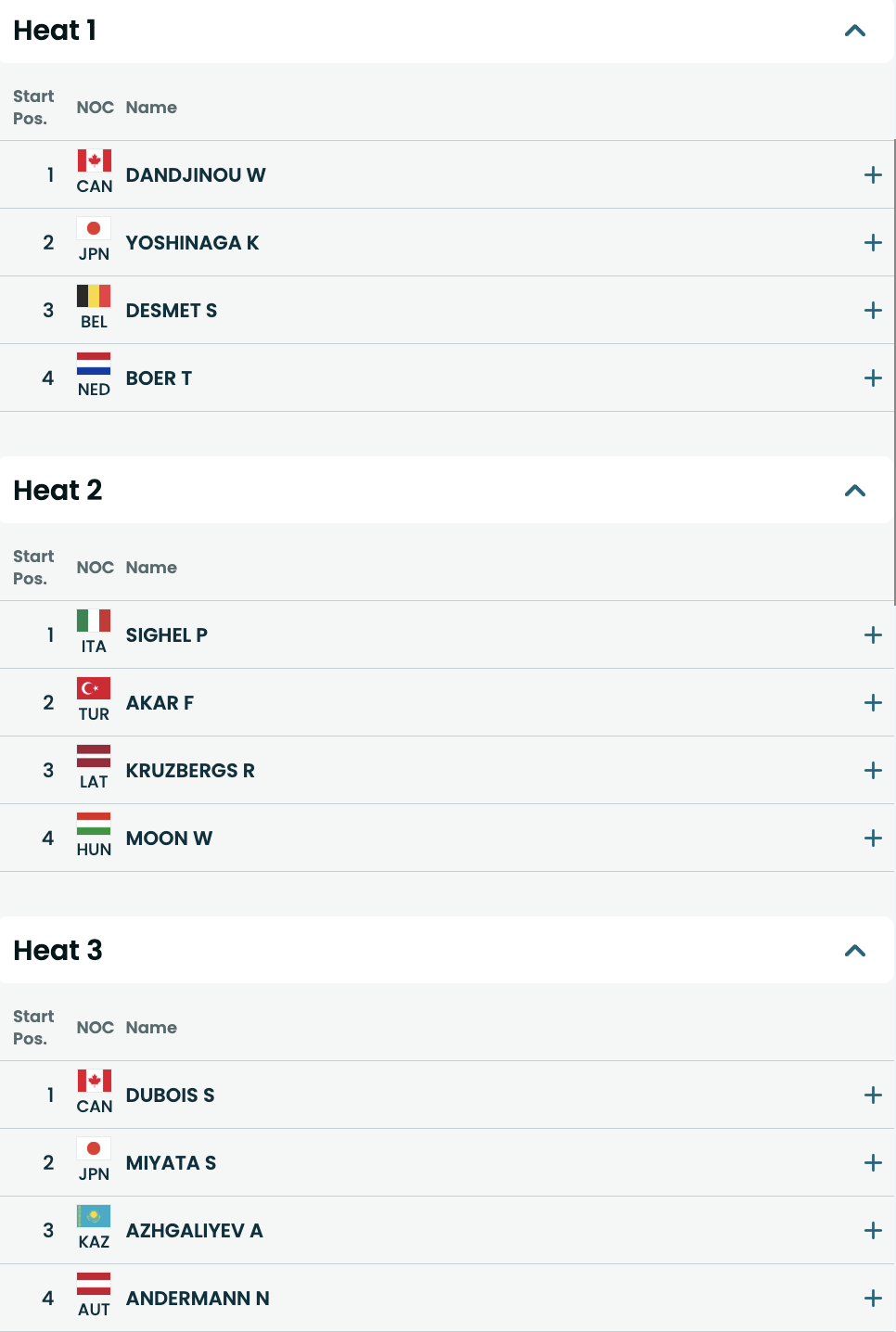Expand details for DANDJINOU W with plus icon
Viewport: 896px width, 1332px height.
873,174
